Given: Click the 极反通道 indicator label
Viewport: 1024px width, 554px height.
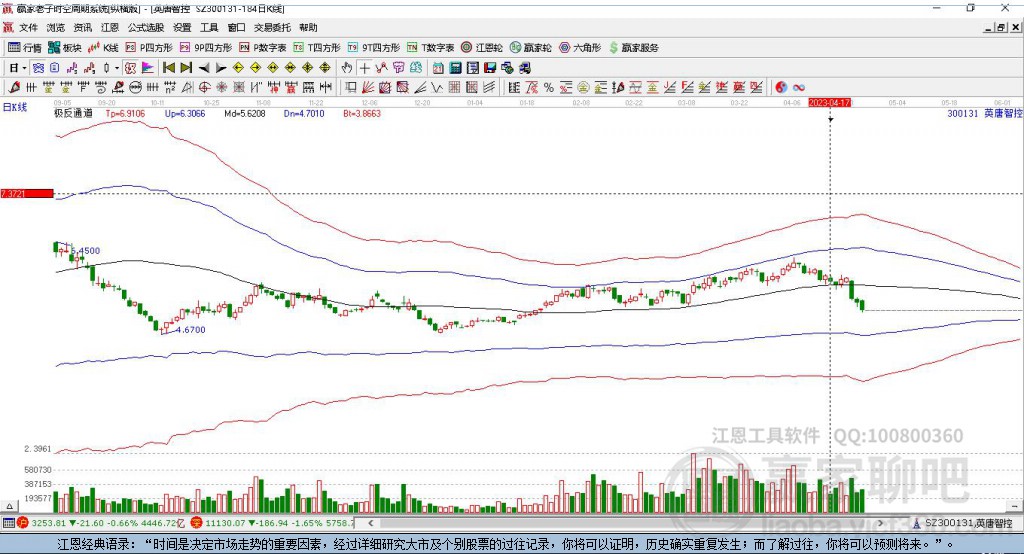Looking at the screenshot, I should coord(73,113).
